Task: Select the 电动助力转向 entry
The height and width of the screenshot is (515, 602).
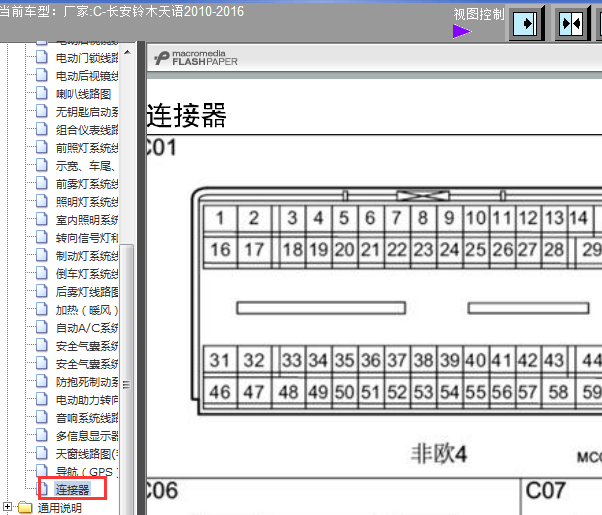Action: pos(86,399)
